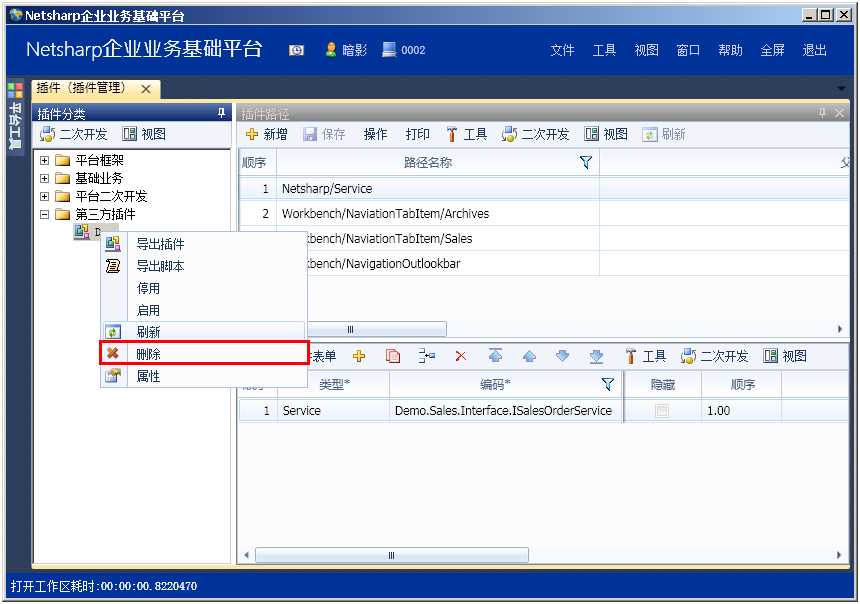Click the move-down arrow icon
The image size is (860, 604).
pyautogui.click(x=563, y=356)
